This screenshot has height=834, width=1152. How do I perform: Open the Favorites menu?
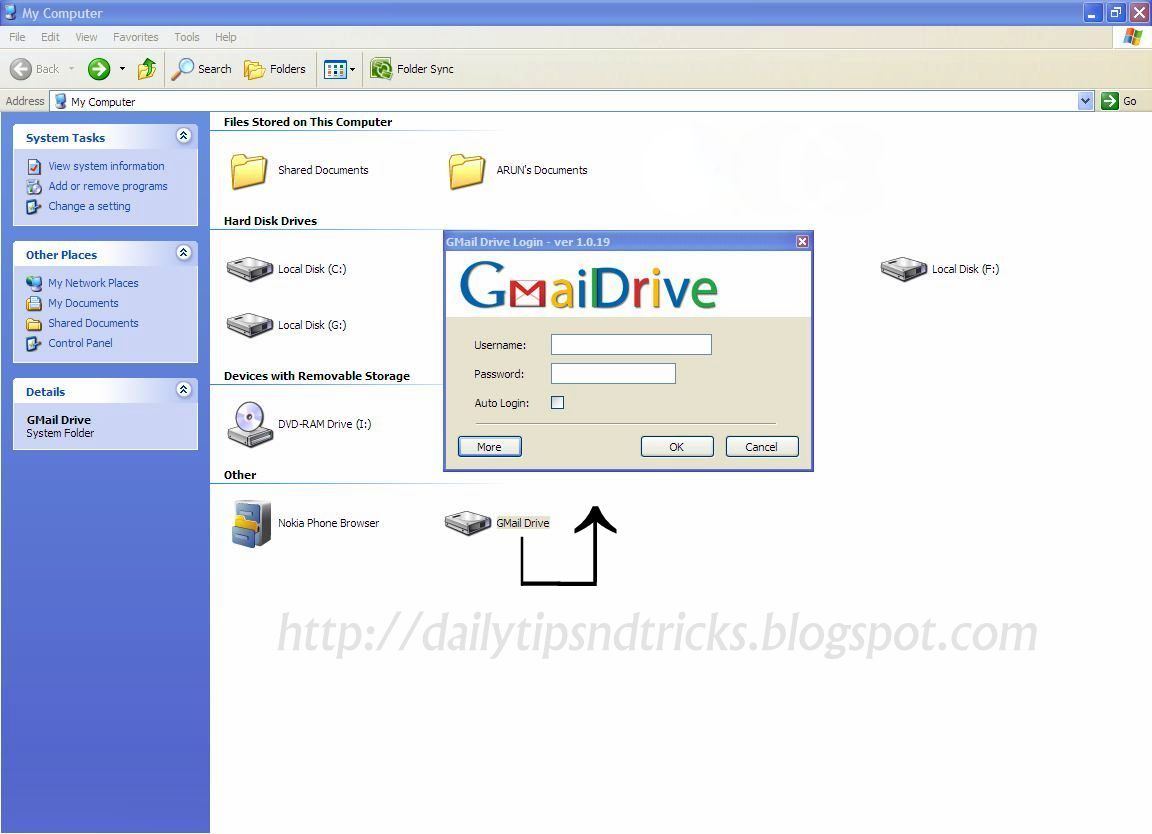[x=135, y=37]
